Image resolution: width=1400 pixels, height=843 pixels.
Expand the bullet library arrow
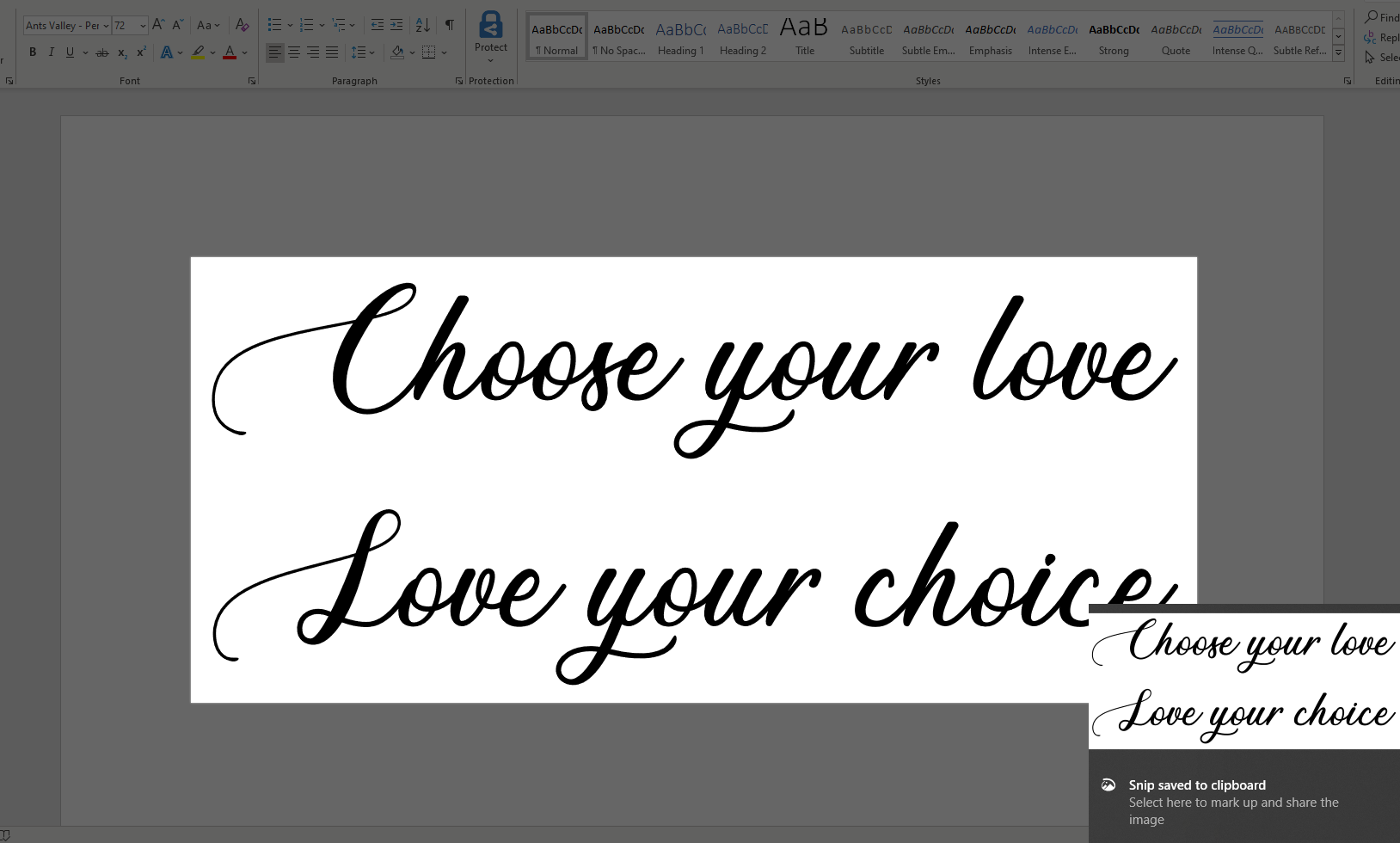coord(289,25)
